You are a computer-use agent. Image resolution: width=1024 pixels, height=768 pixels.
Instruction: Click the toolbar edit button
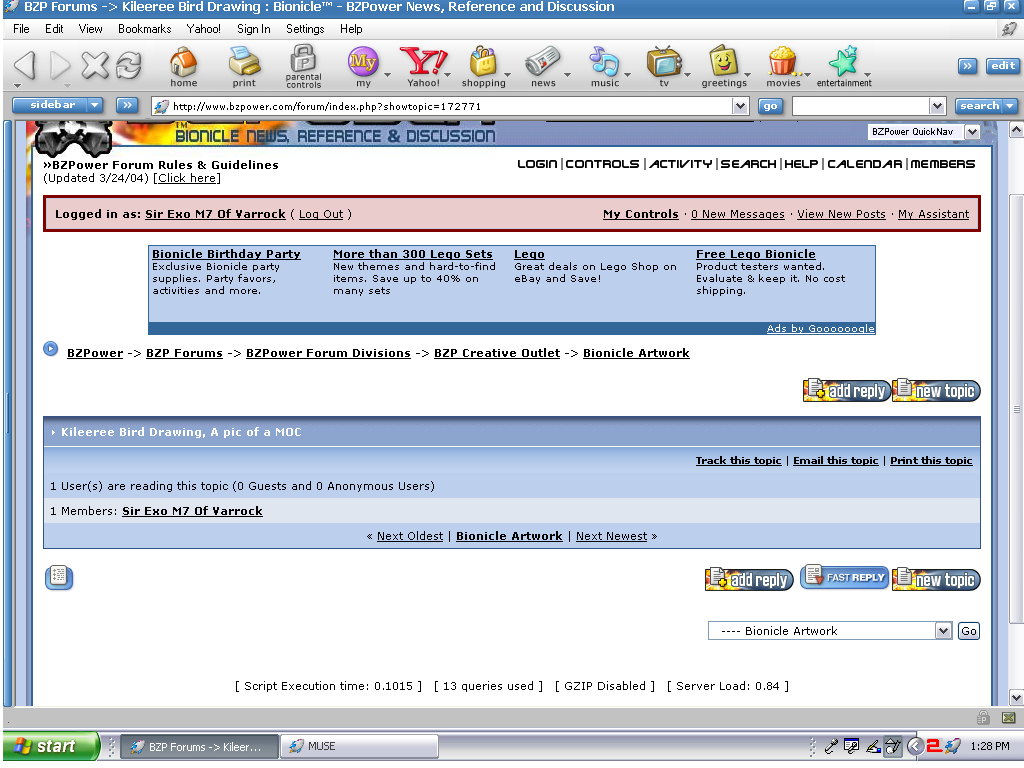(x=1002, y=66)
